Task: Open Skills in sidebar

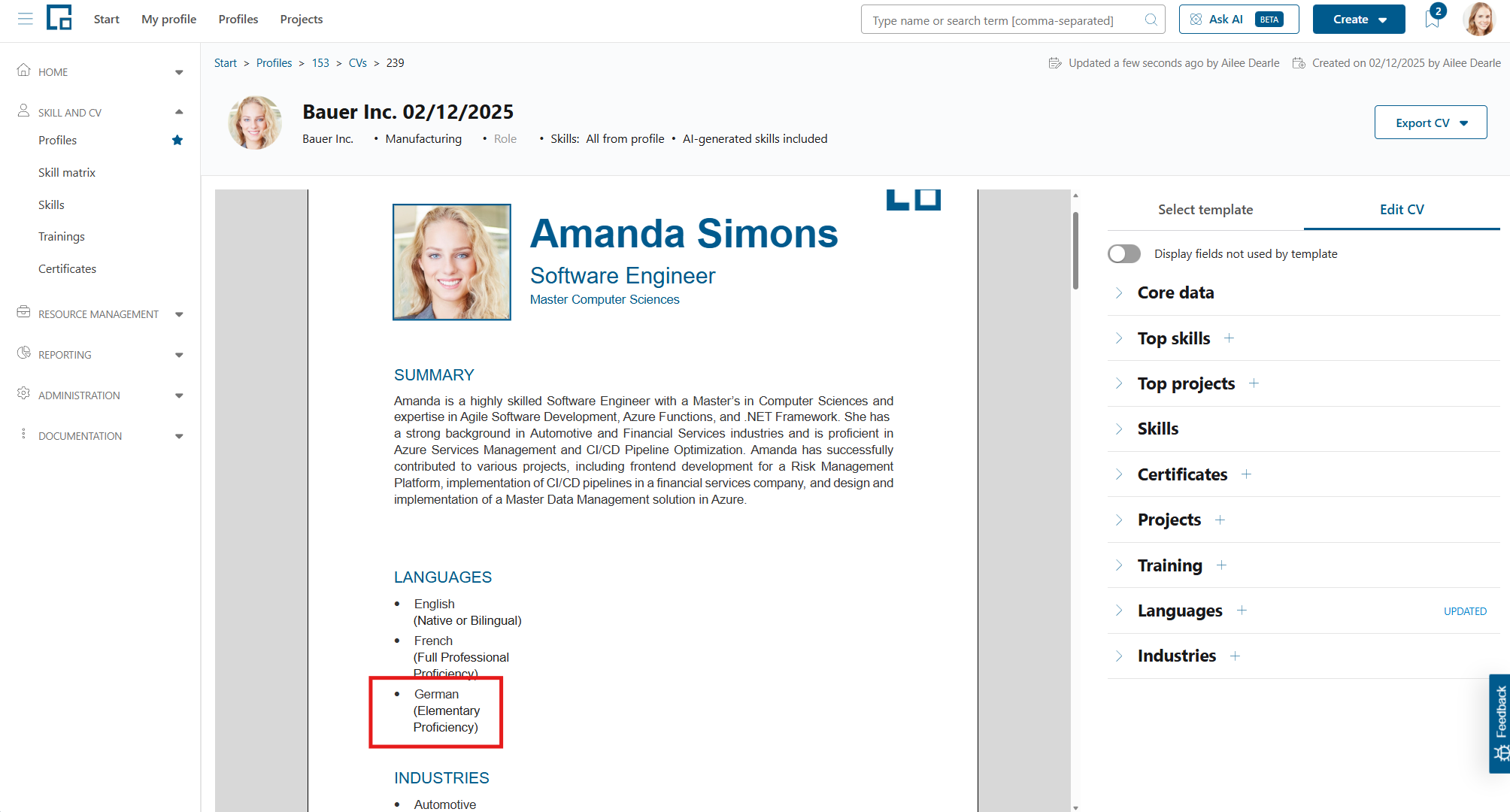Action: coord(51,205)
